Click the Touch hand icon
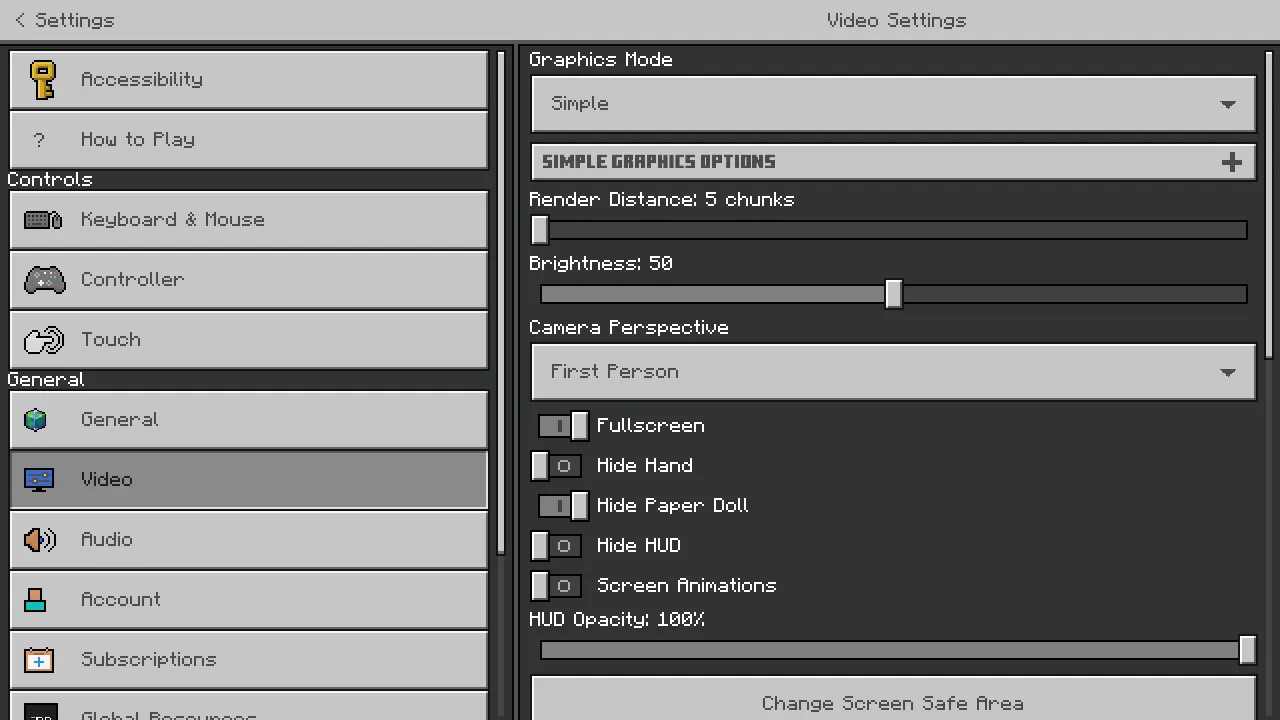The image size is (1280, 720). (44, 340)
